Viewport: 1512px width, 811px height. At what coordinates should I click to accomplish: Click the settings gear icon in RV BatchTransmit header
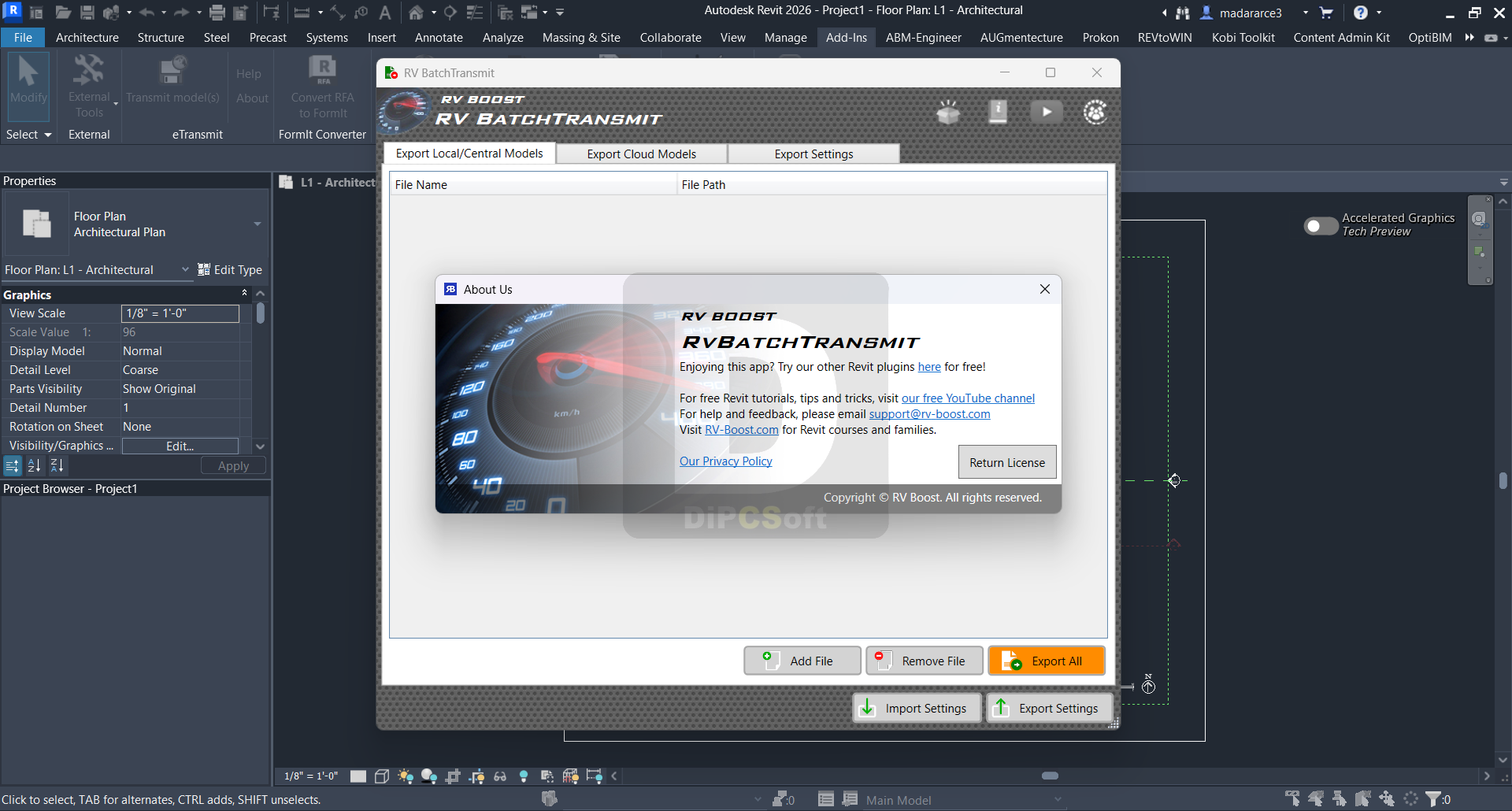click(x=1095, y=112)
